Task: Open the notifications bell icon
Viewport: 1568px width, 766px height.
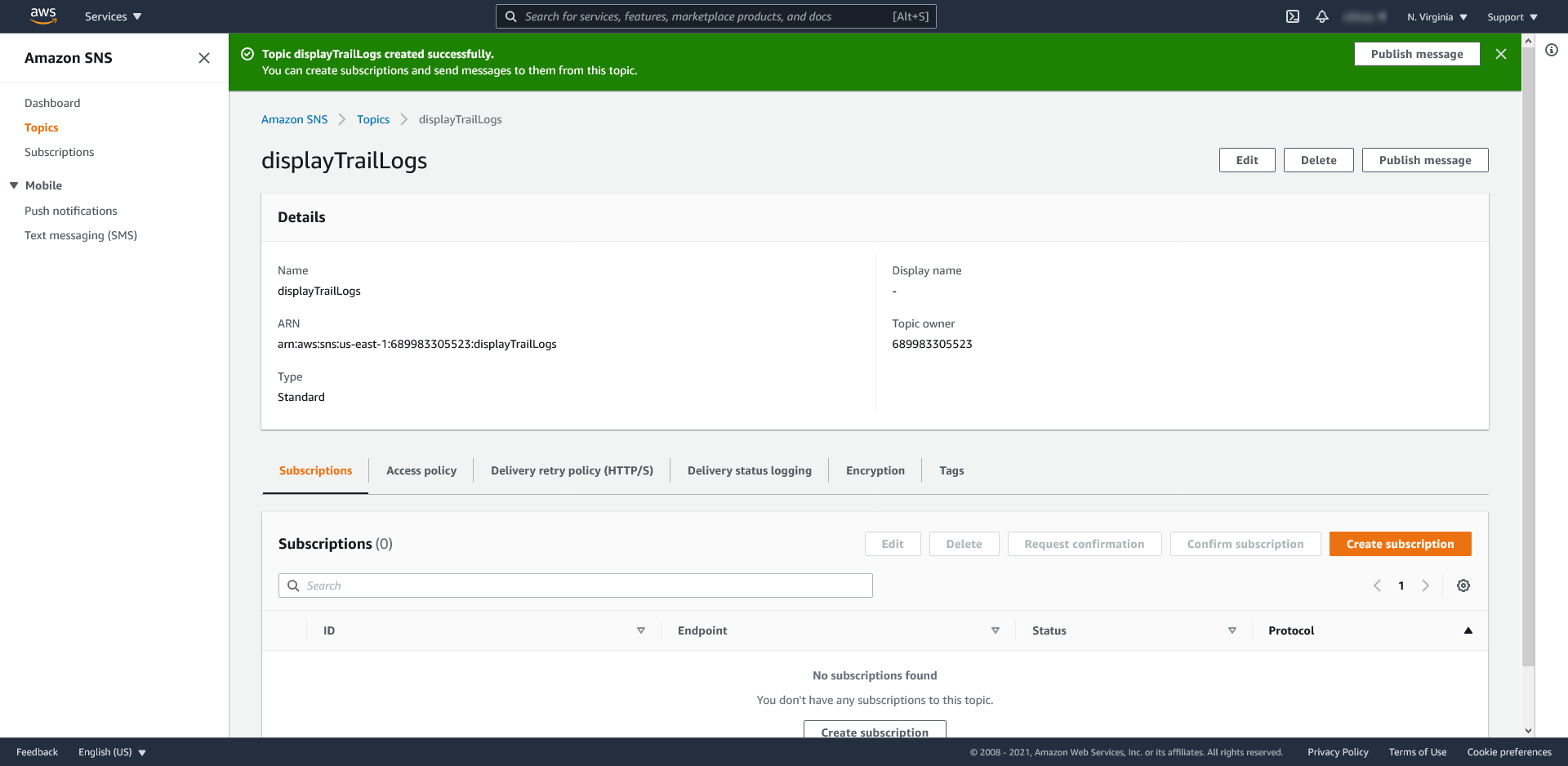Action: pyautogui.click(x=1322, y=16)
